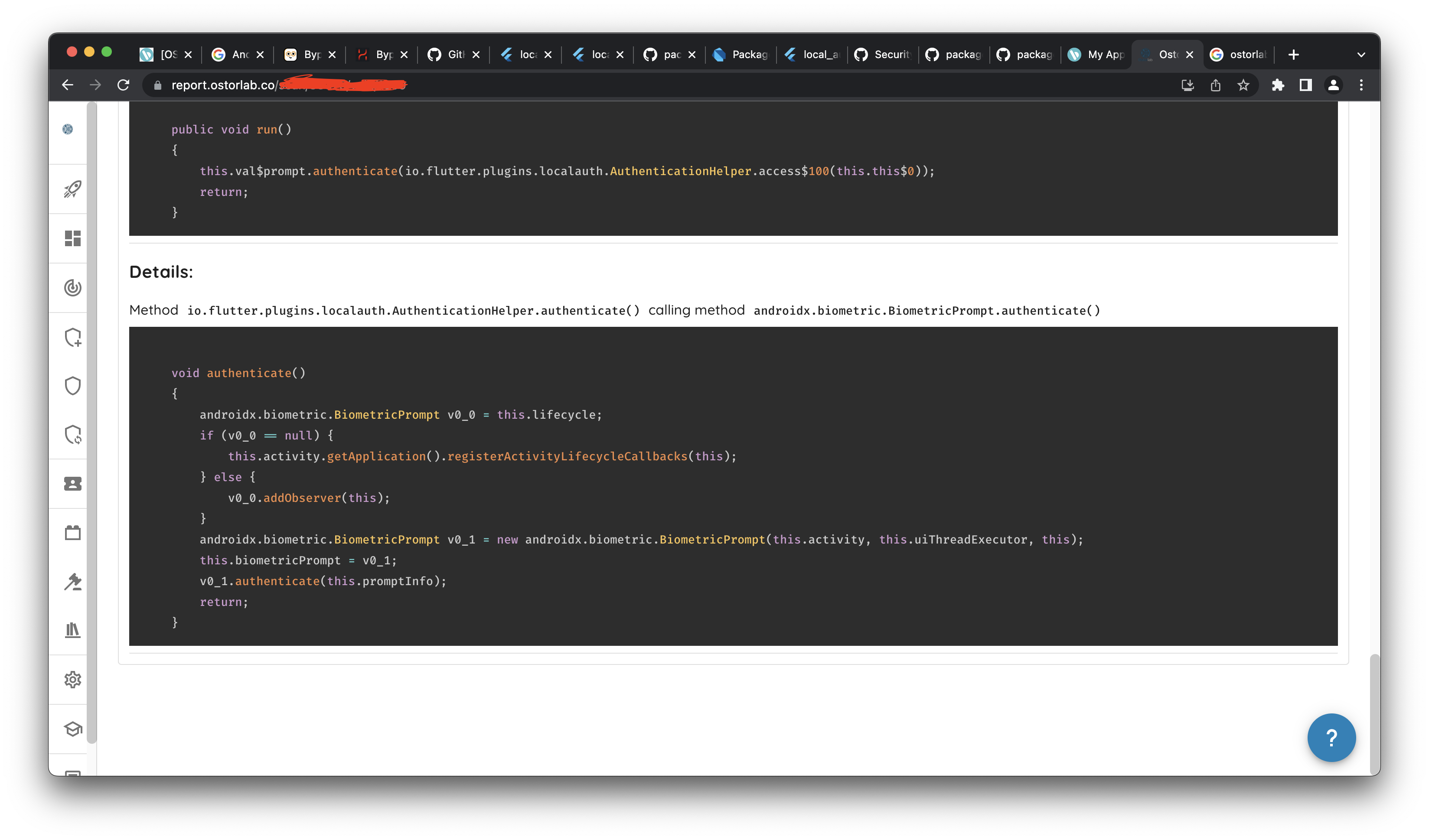Click the install-app download icon in address bar
The image size is (1429, 840).
click(1188, 85)
